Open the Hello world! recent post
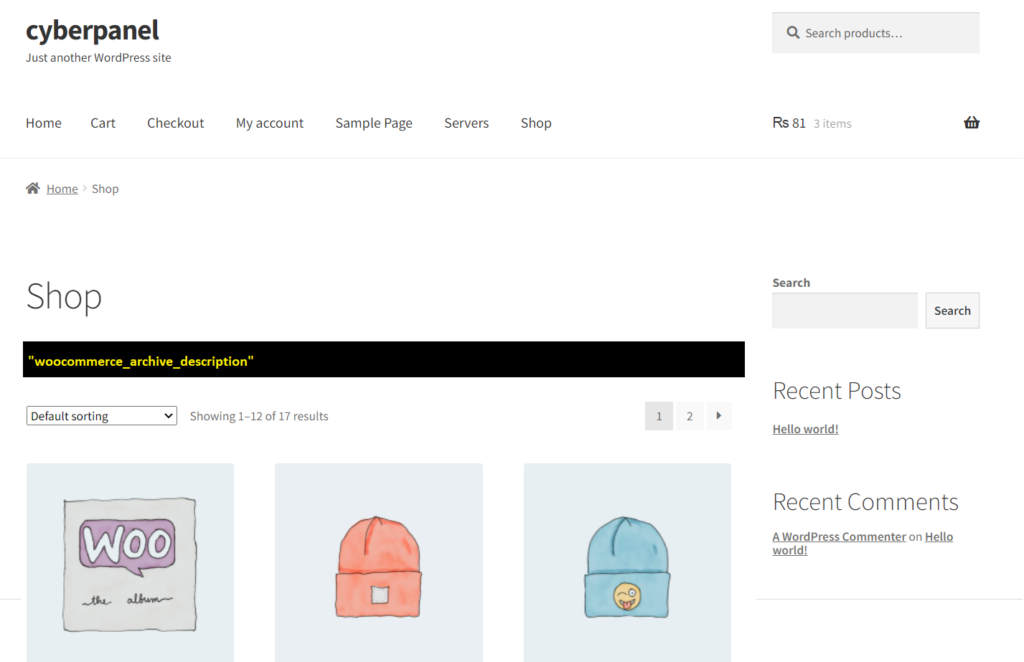1024x662 pixels. tap(805, 429)
